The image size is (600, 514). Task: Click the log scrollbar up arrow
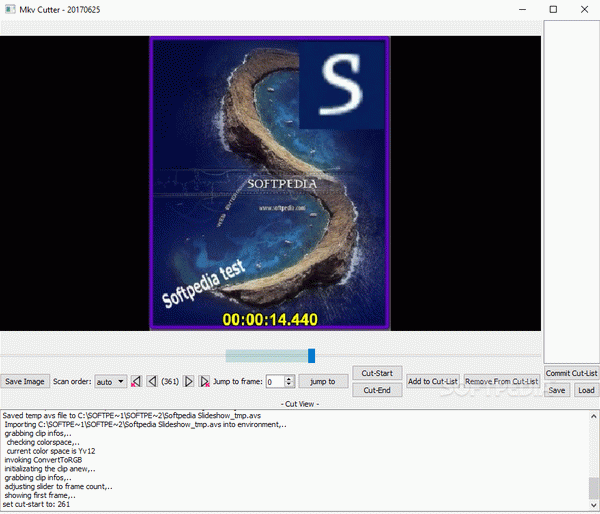tap(593, 416)
